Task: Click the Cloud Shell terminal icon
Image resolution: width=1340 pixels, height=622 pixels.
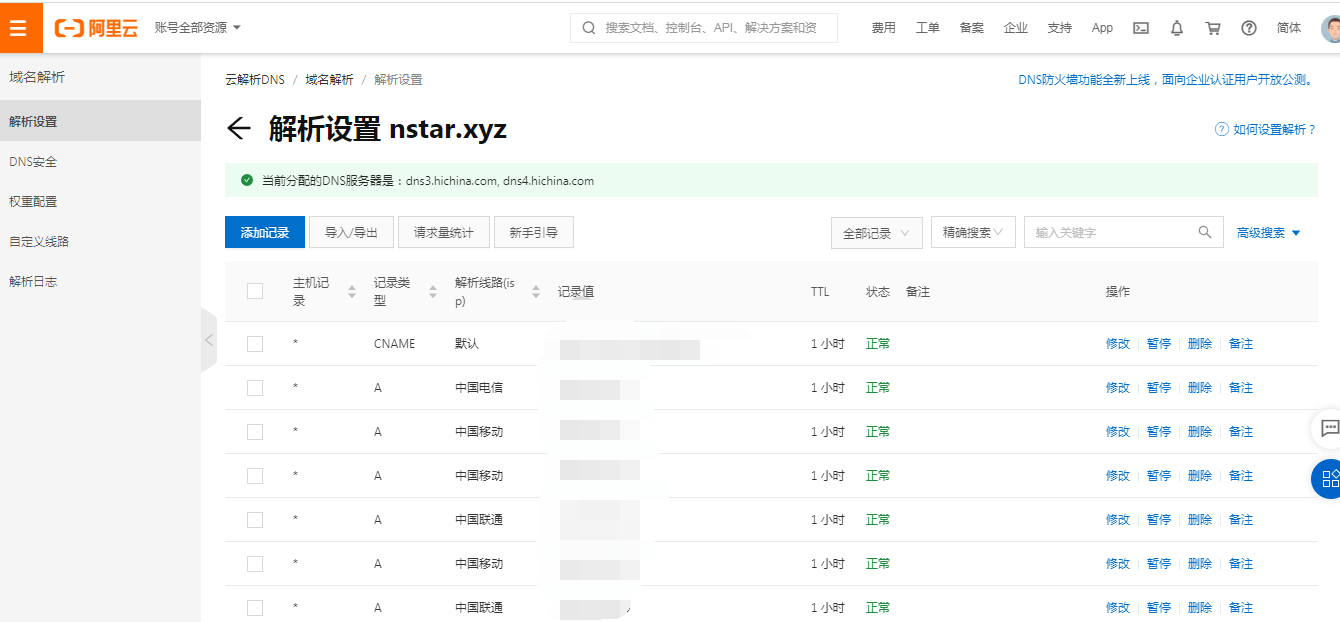Action: pyautogui.click(x=1140, y=28)
